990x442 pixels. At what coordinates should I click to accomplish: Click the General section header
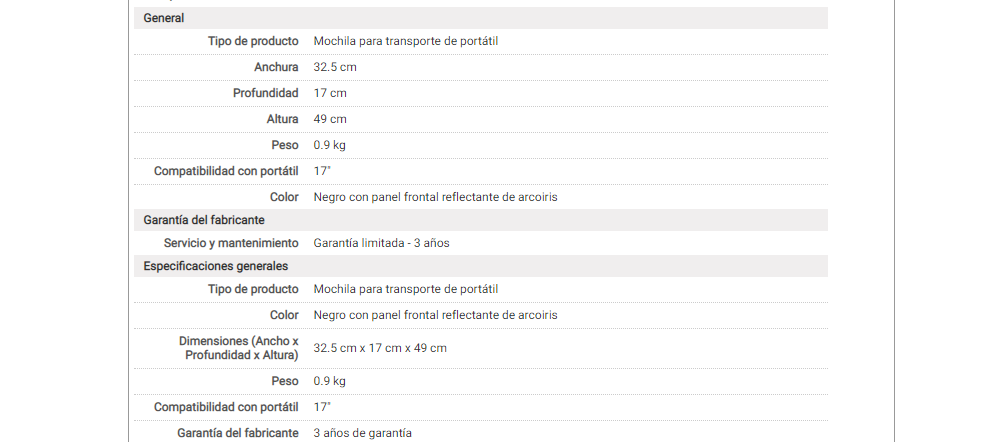click(163, 18)
